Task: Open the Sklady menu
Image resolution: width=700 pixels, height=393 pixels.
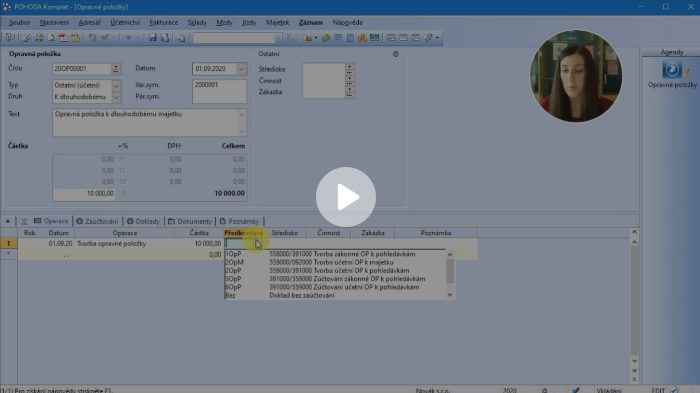Action: click(x=197, y=22)
